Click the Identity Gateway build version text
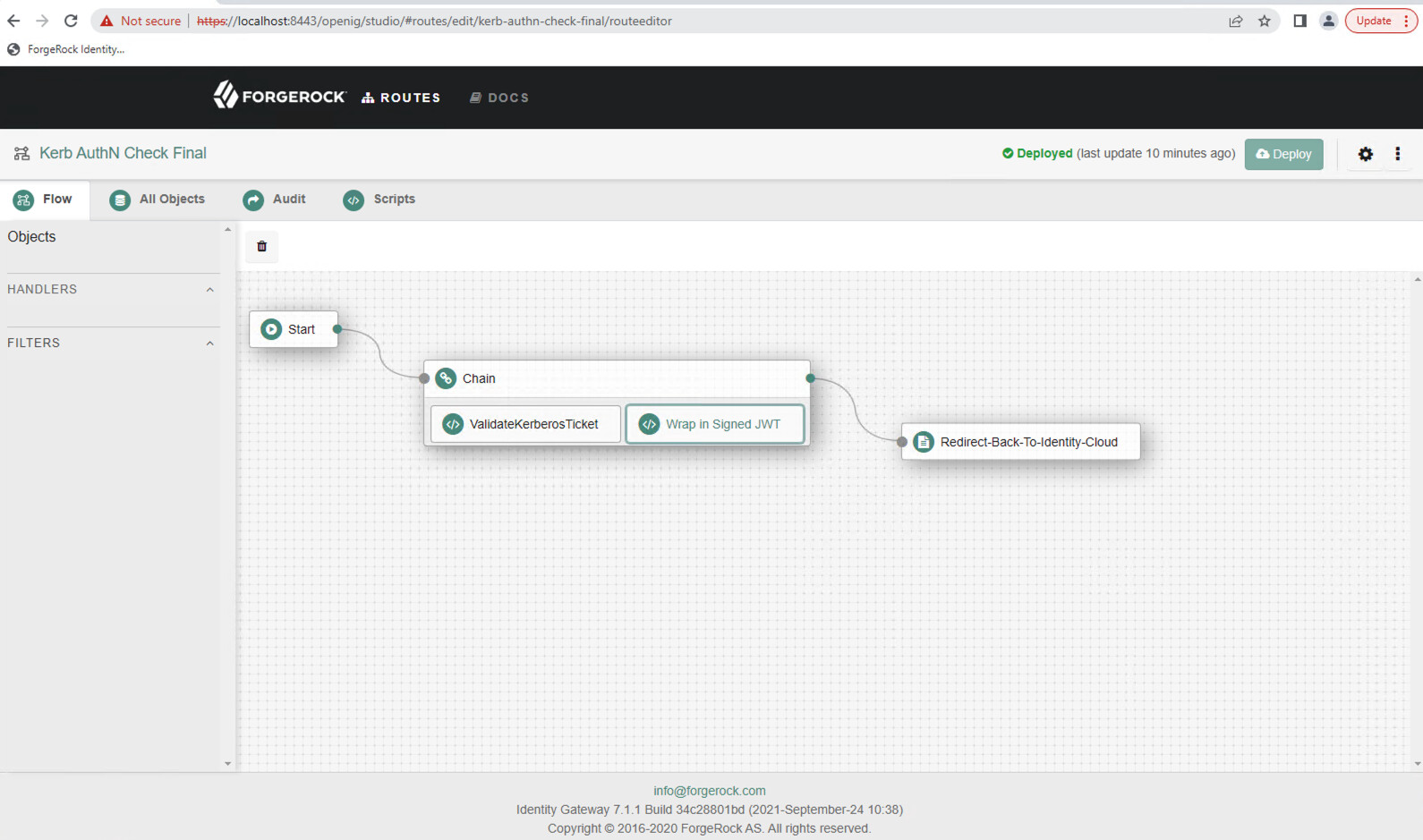This screenshot has width=1423, height=840. (710, 810)
